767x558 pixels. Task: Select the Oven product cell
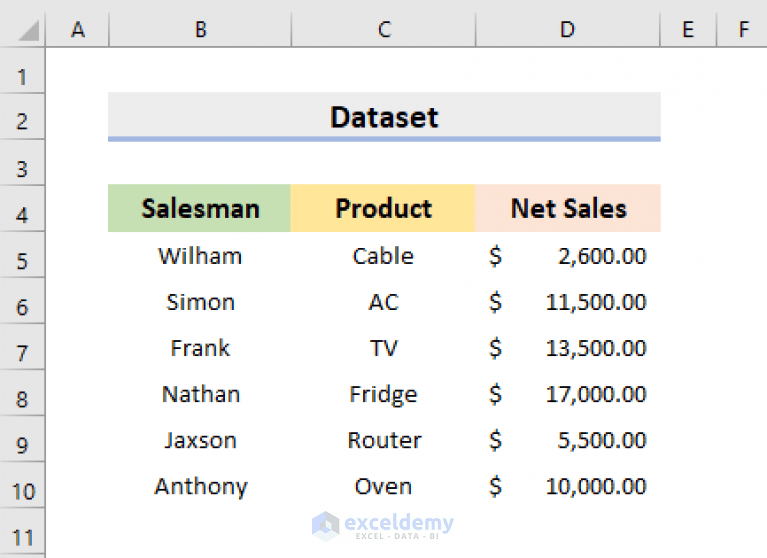tap(383, 485)
